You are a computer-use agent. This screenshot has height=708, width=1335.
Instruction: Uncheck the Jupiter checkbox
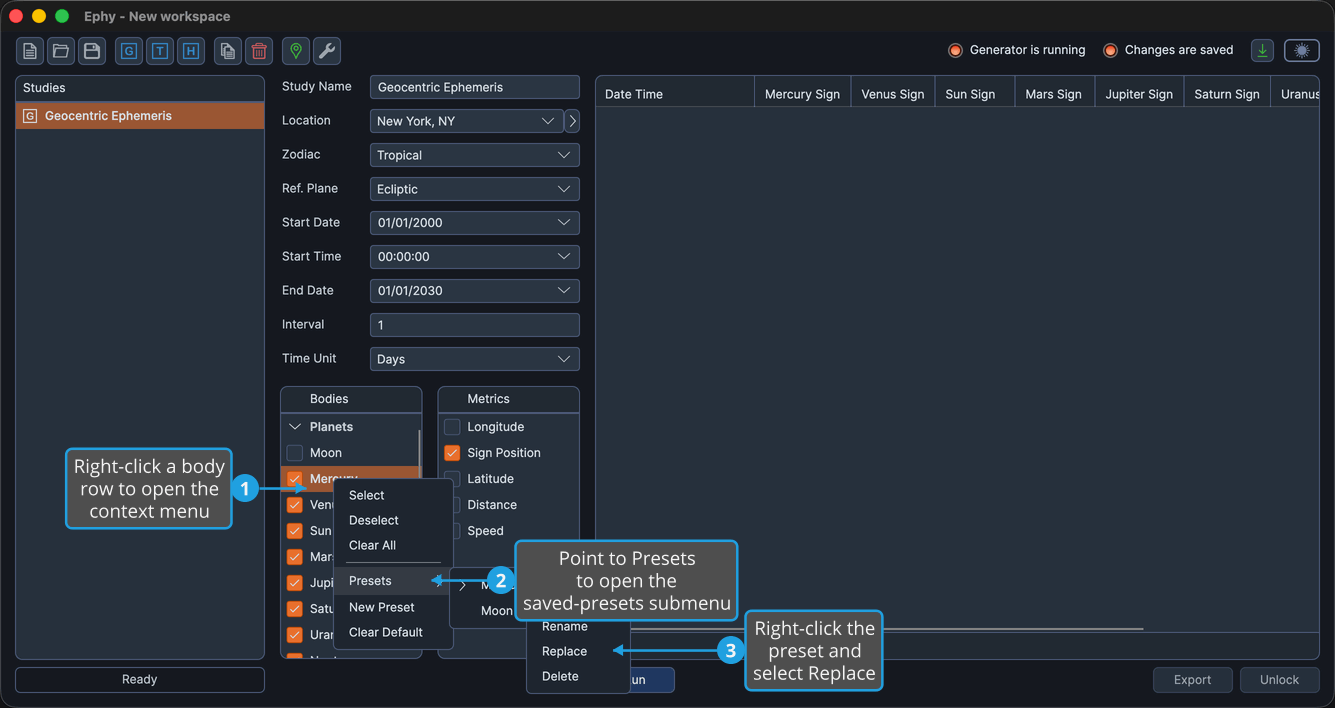click(x=295, y=583)
